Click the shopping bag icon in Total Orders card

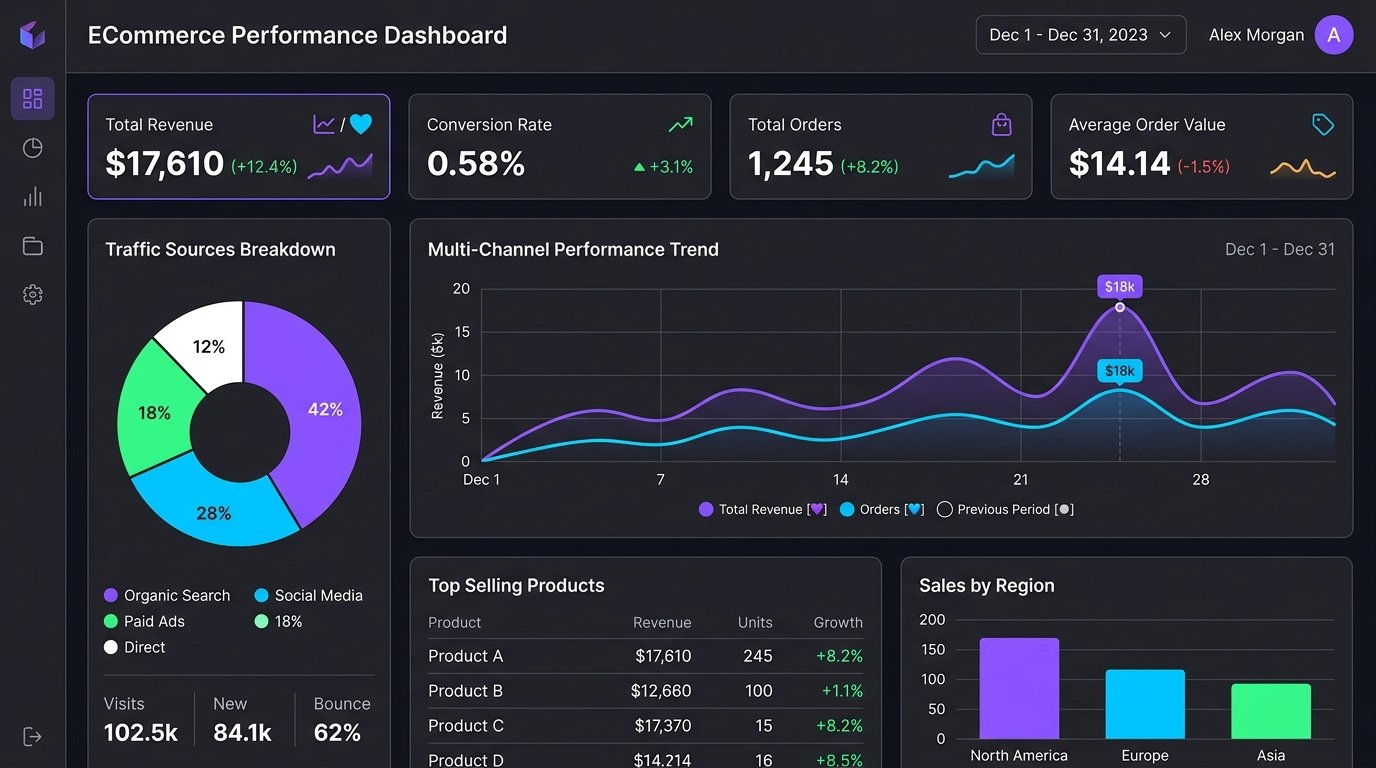[1001, 124]
